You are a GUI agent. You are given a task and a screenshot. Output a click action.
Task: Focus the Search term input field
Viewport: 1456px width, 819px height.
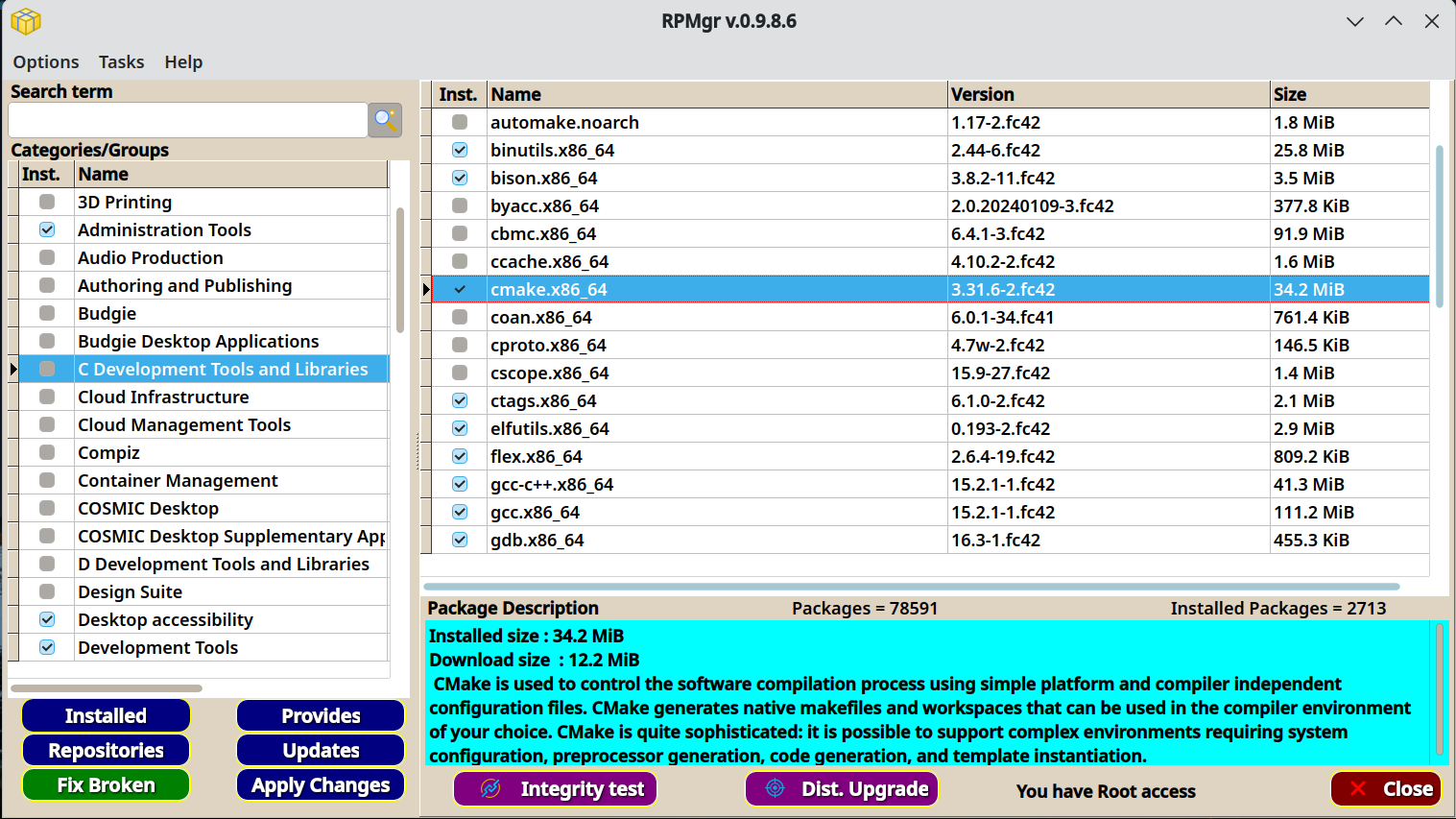(x=188, y=120)
